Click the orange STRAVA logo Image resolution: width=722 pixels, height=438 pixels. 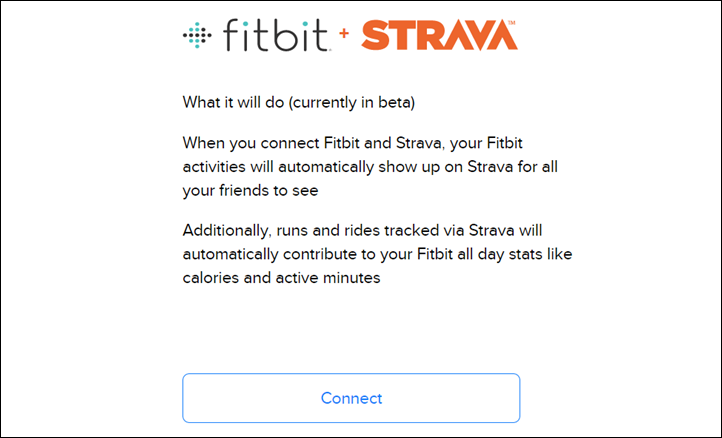point(439,35)
